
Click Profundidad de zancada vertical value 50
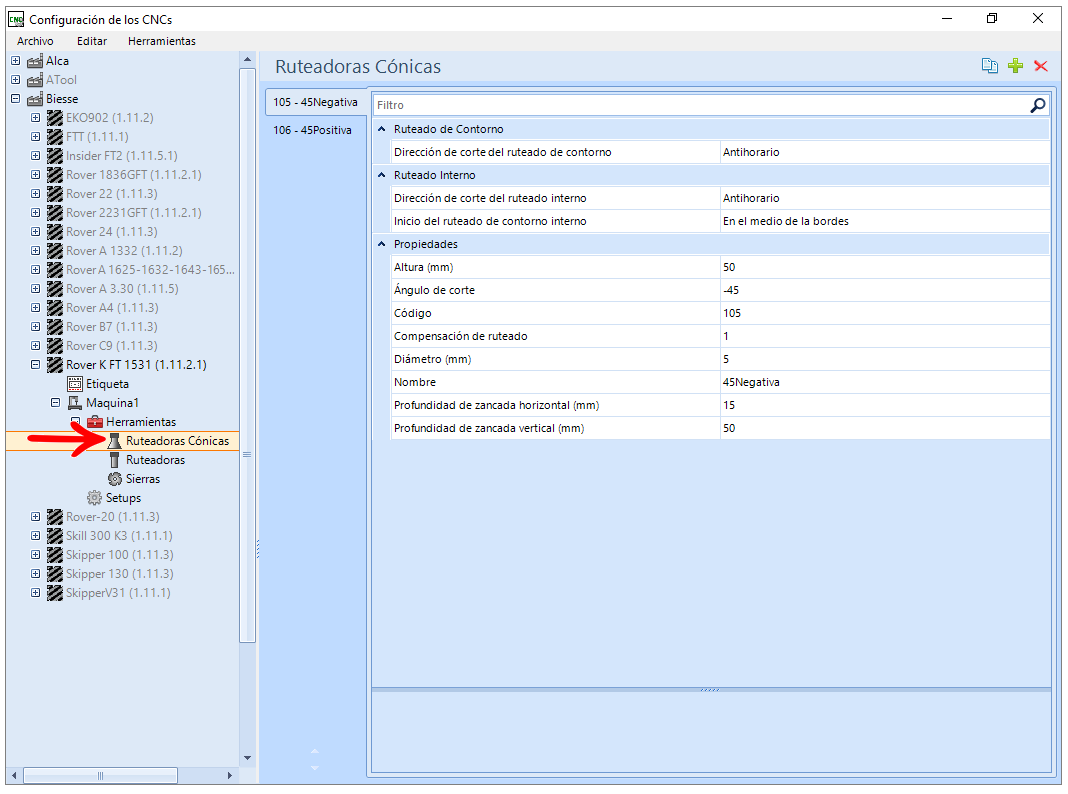pyautogui.click(x=885, y=428)
